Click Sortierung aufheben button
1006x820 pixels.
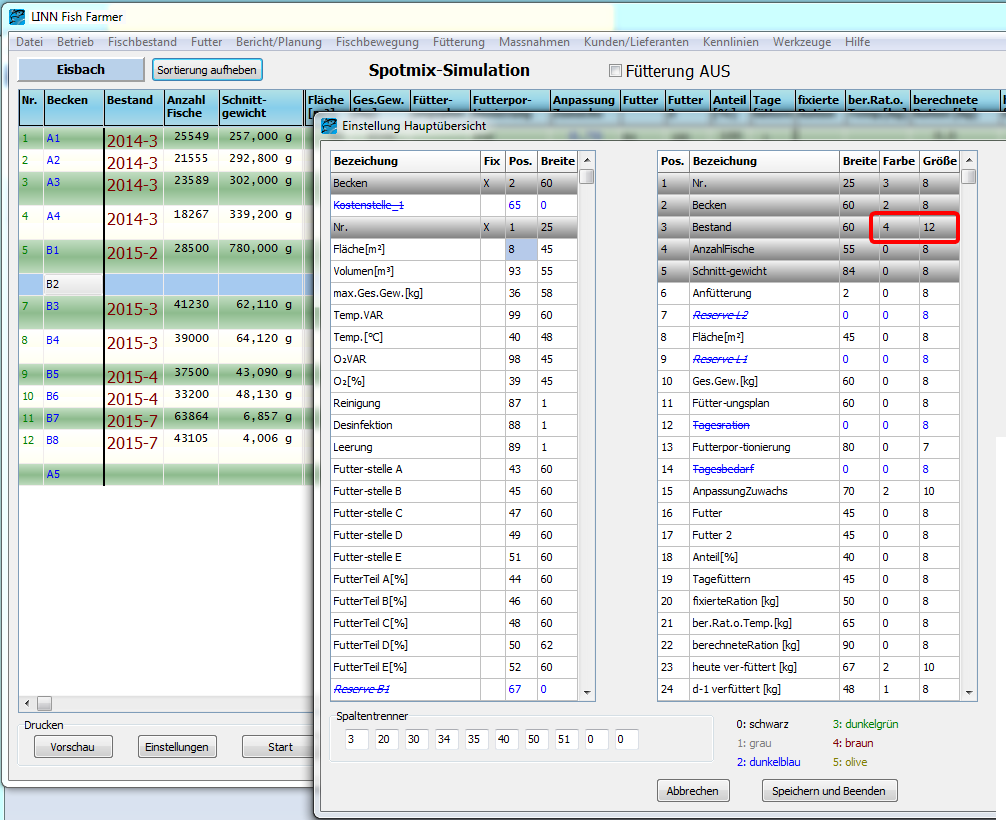[207, 69]
